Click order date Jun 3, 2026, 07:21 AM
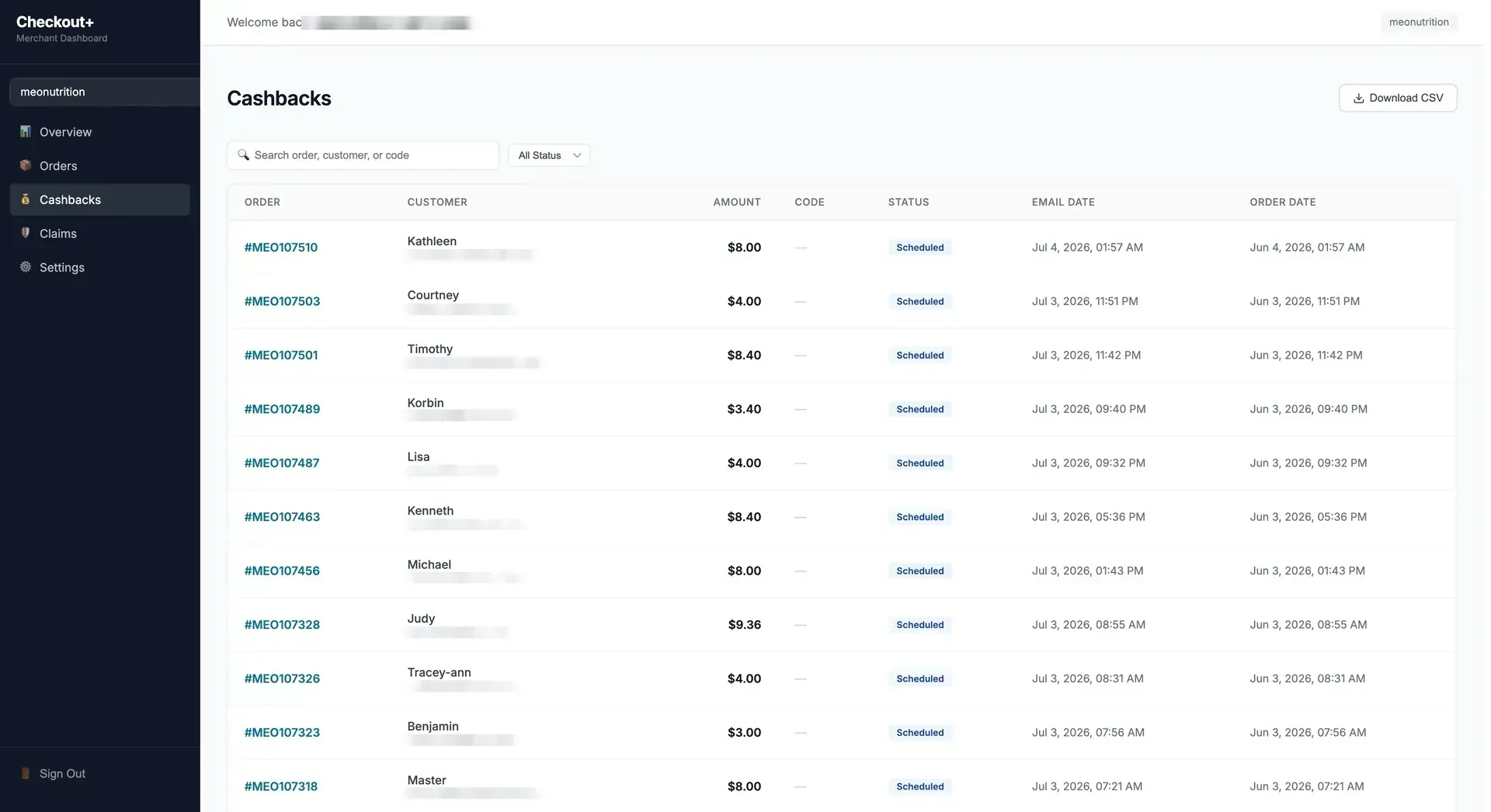The width and height of the screenshot is (1491, 812). tap(1307, 786)
